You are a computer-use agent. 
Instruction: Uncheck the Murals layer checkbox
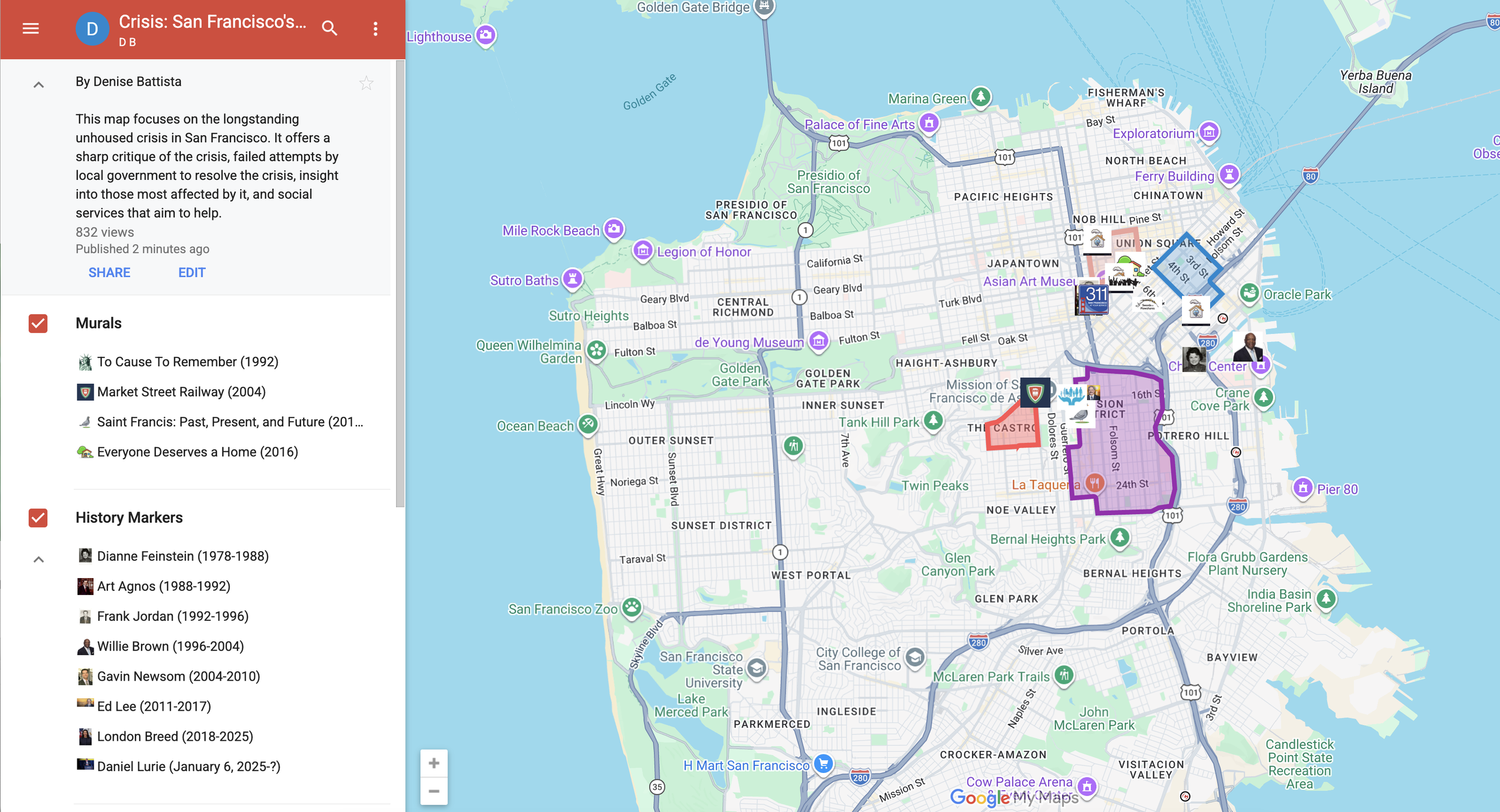(38, 323)
